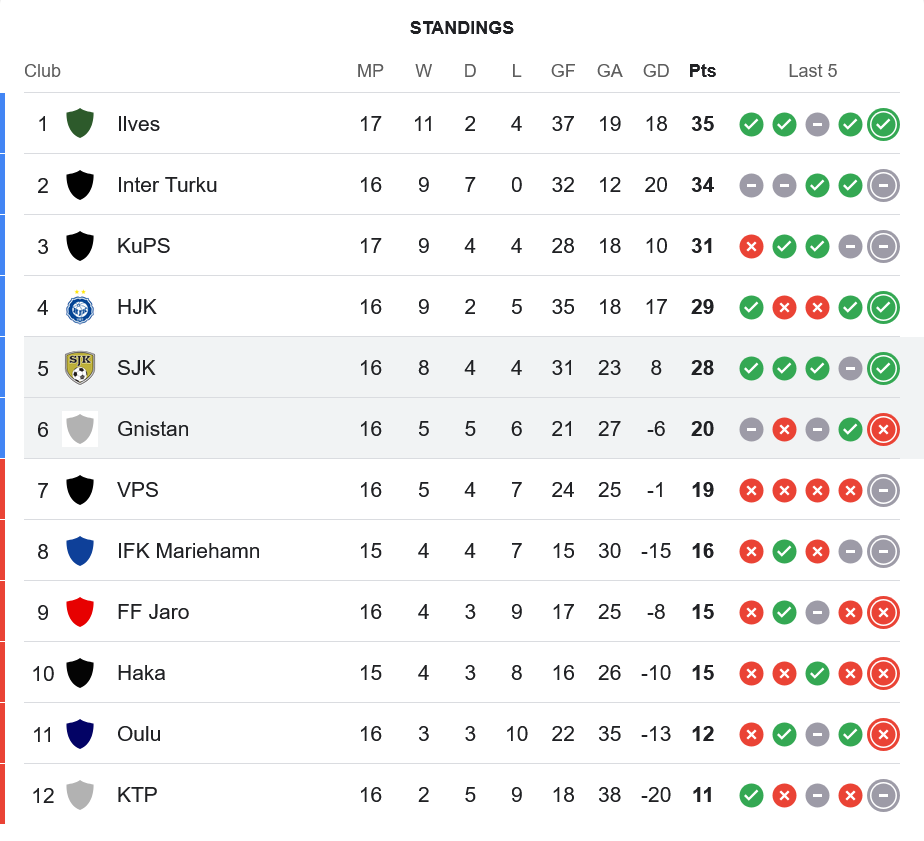Click the VPS team name

138,490
